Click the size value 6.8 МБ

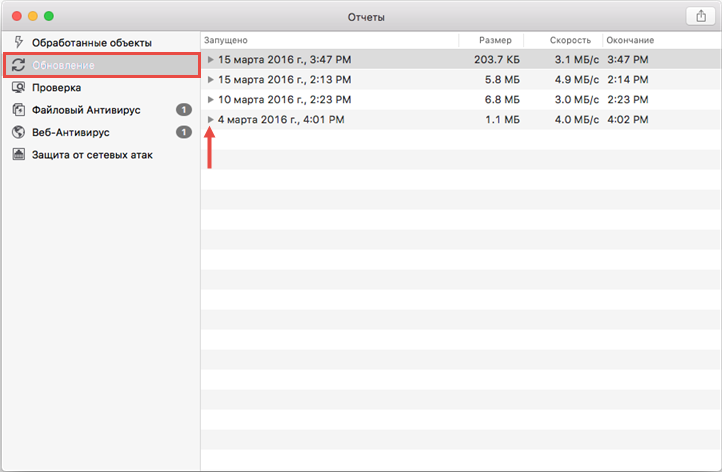click(502, 99)
